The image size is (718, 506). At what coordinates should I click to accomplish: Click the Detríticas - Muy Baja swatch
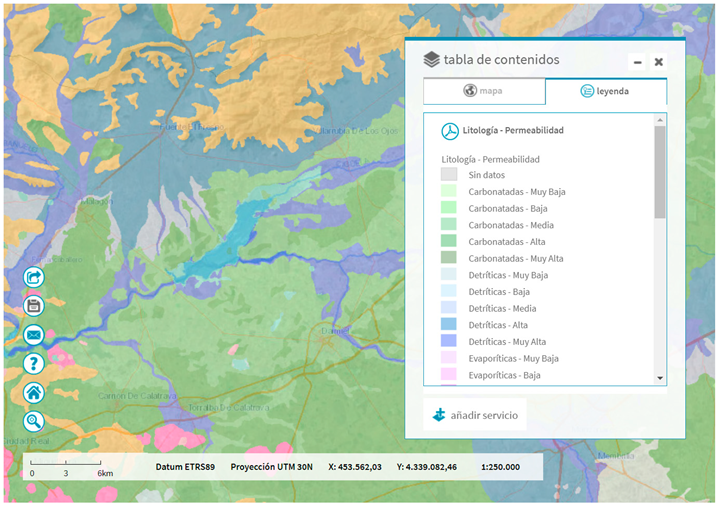click(x=449, y=275)
